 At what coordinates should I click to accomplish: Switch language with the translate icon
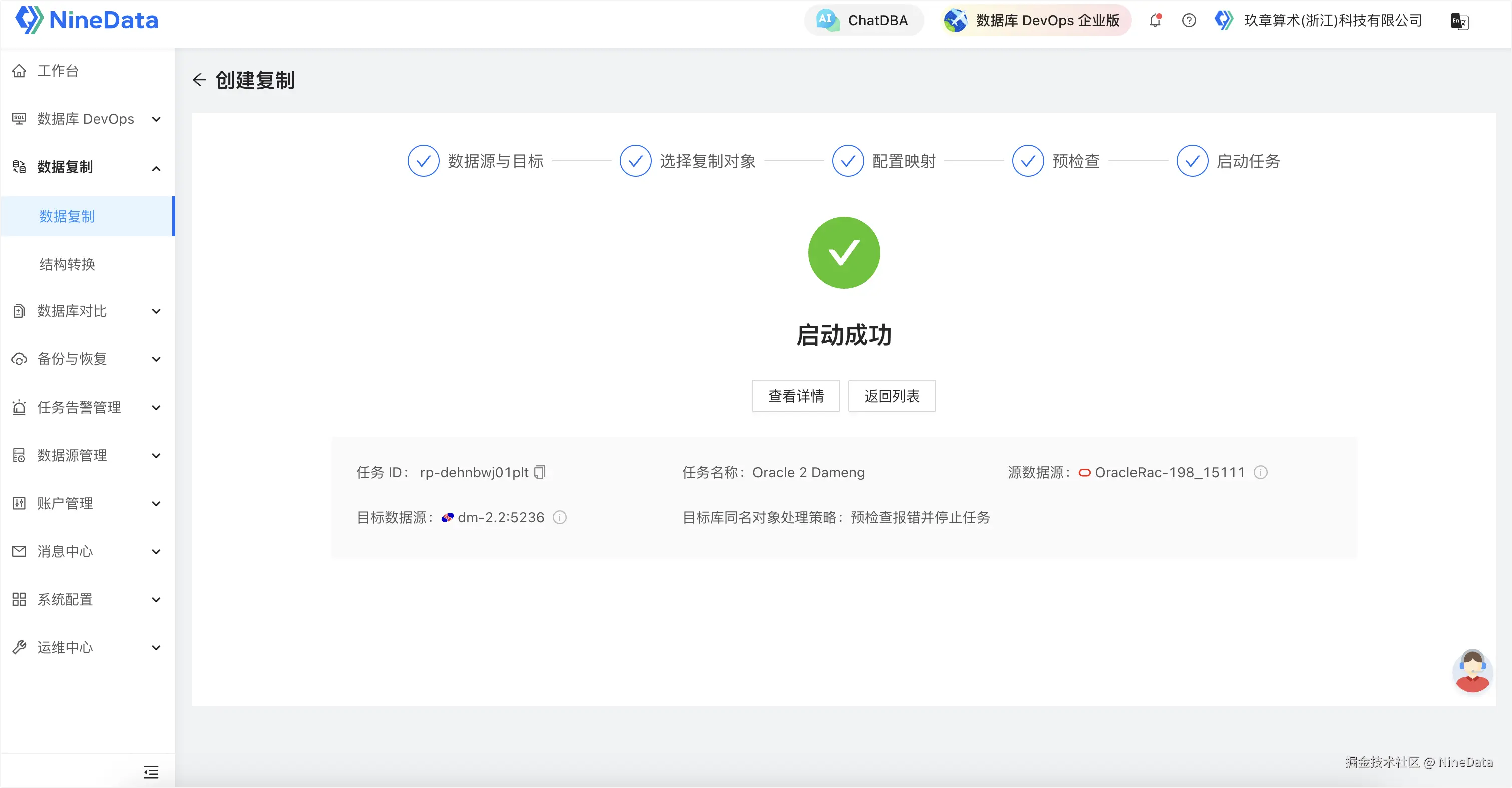click(x=1459, y=21)
